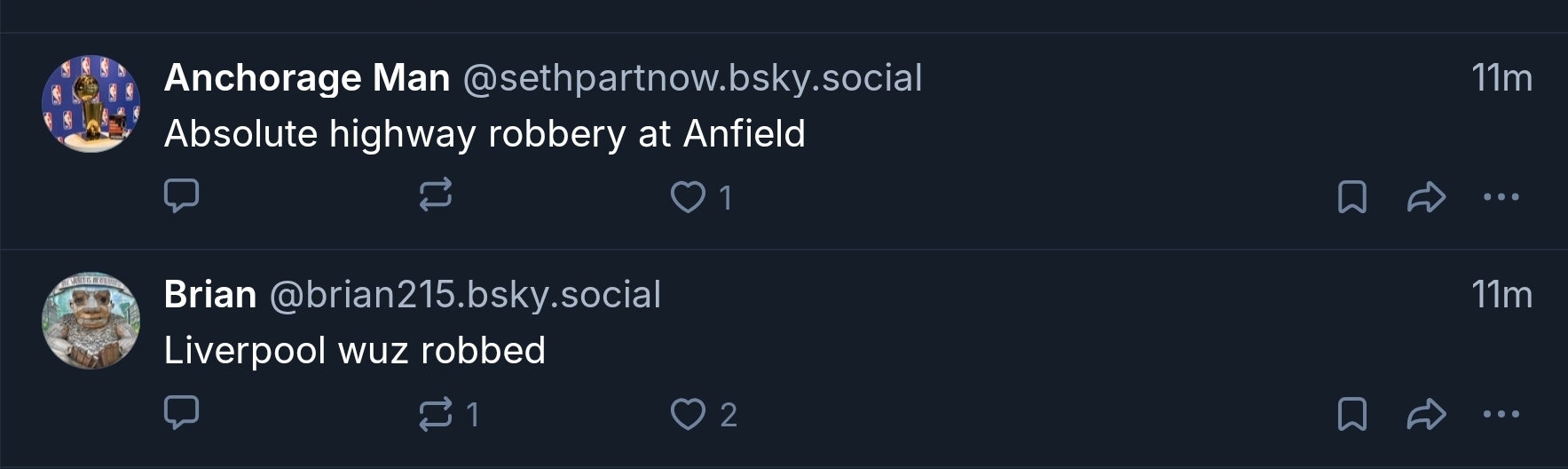Open Anchorage Man's profile avatar
Screen dimensions: 1568x469
[x=91, y=104]
